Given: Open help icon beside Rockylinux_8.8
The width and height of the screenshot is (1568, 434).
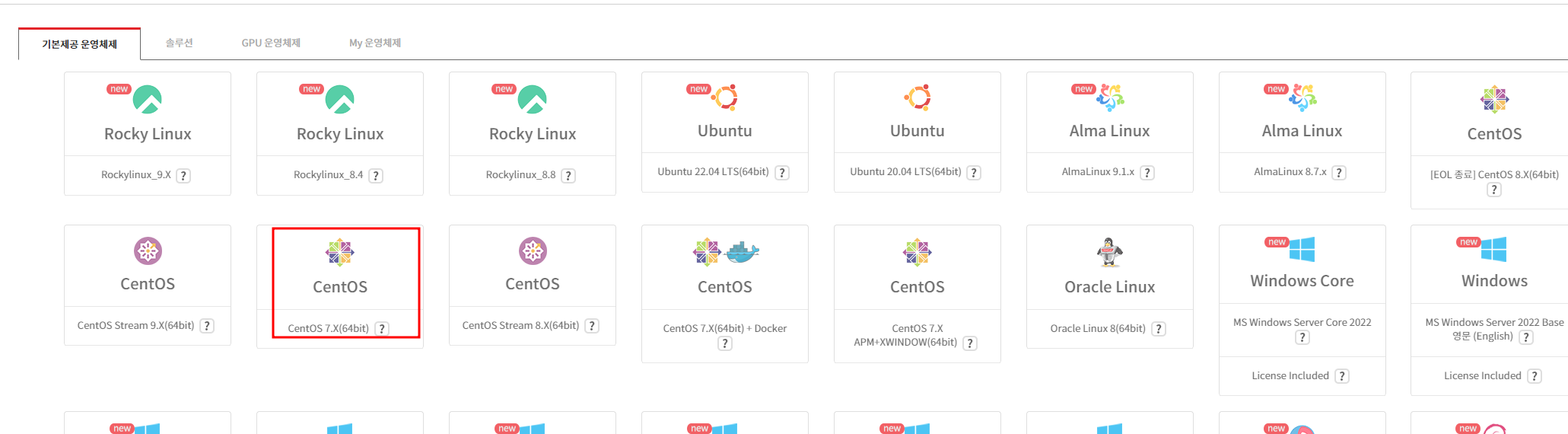Looking at the screenshot, I should [568, 176].
